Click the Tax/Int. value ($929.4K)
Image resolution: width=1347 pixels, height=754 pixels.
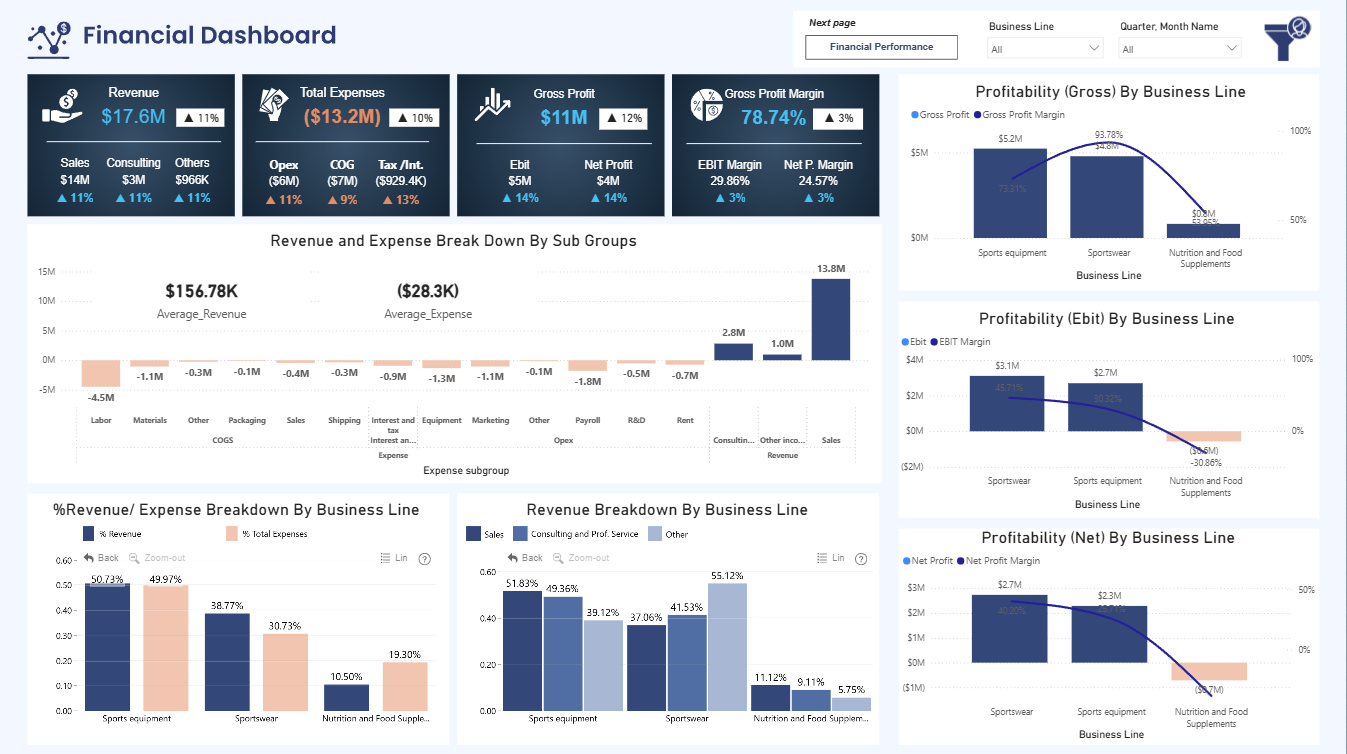click(x=401, y=181)
